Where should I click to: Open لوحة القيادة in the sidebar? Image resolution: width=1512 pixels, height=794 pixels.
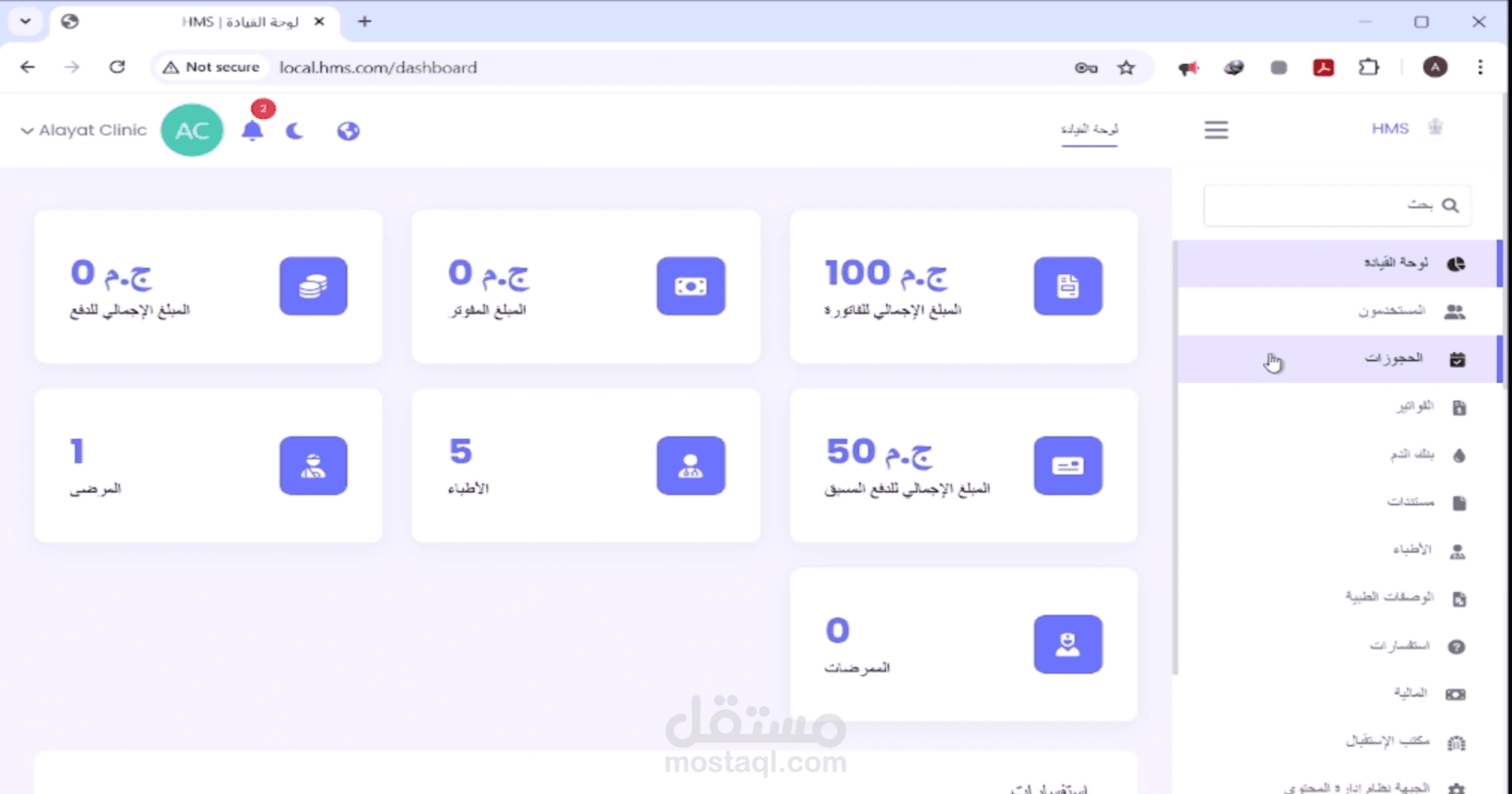[1340, 263]
